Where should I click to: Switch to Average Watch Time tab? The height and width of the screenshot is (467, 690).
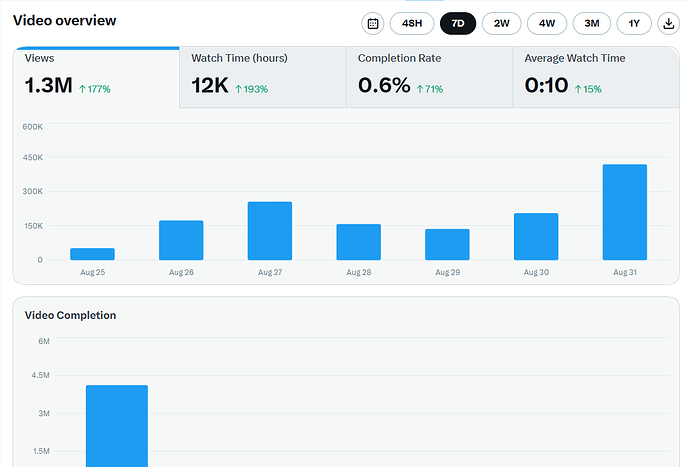click(596, 77)
